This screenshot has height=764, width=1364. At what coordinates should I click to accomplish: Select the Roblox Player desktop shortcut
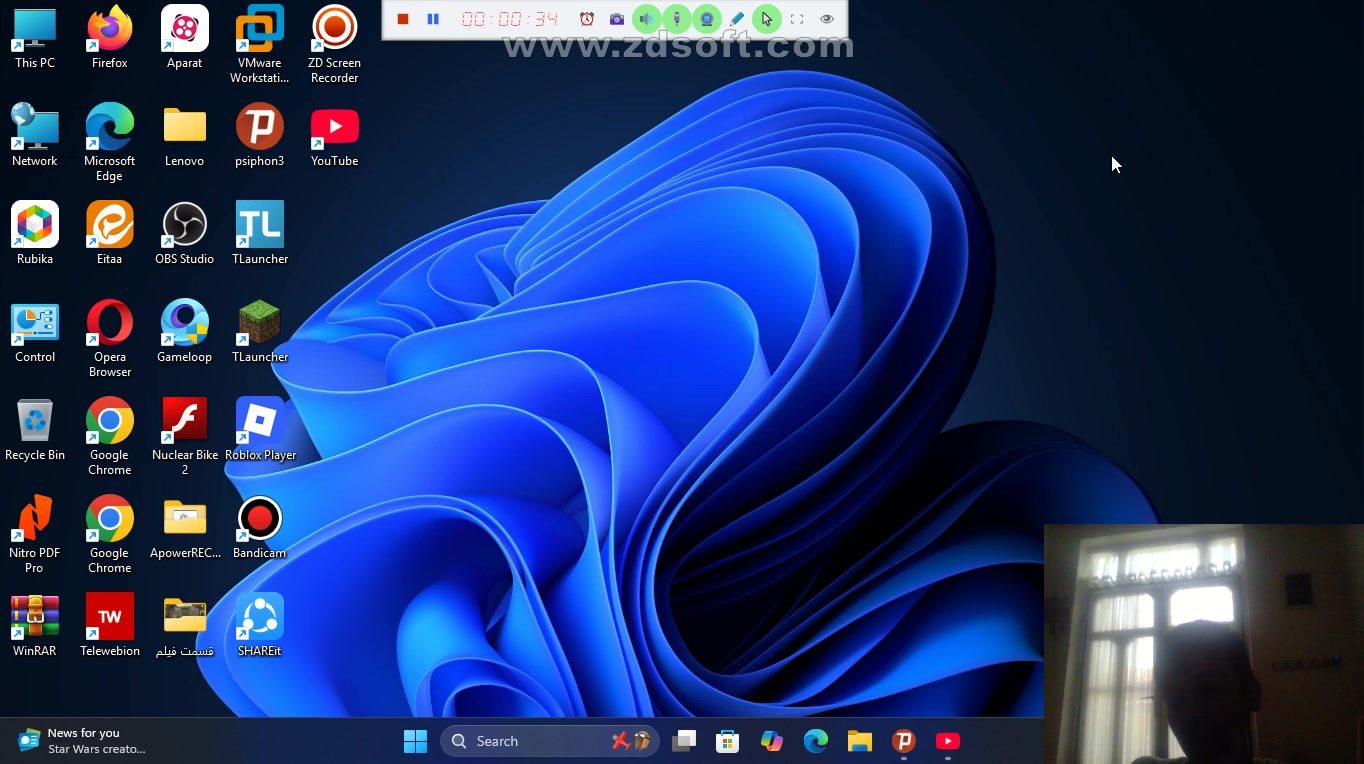[x=260, y=430]
